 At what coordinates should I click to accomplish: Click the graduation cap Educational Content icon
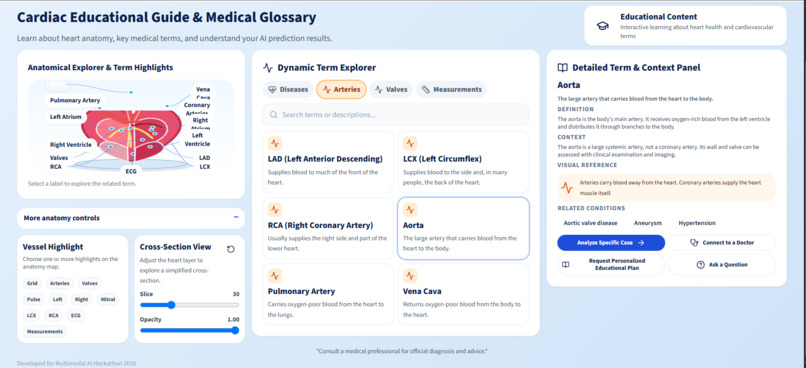(x=602, y=26)
